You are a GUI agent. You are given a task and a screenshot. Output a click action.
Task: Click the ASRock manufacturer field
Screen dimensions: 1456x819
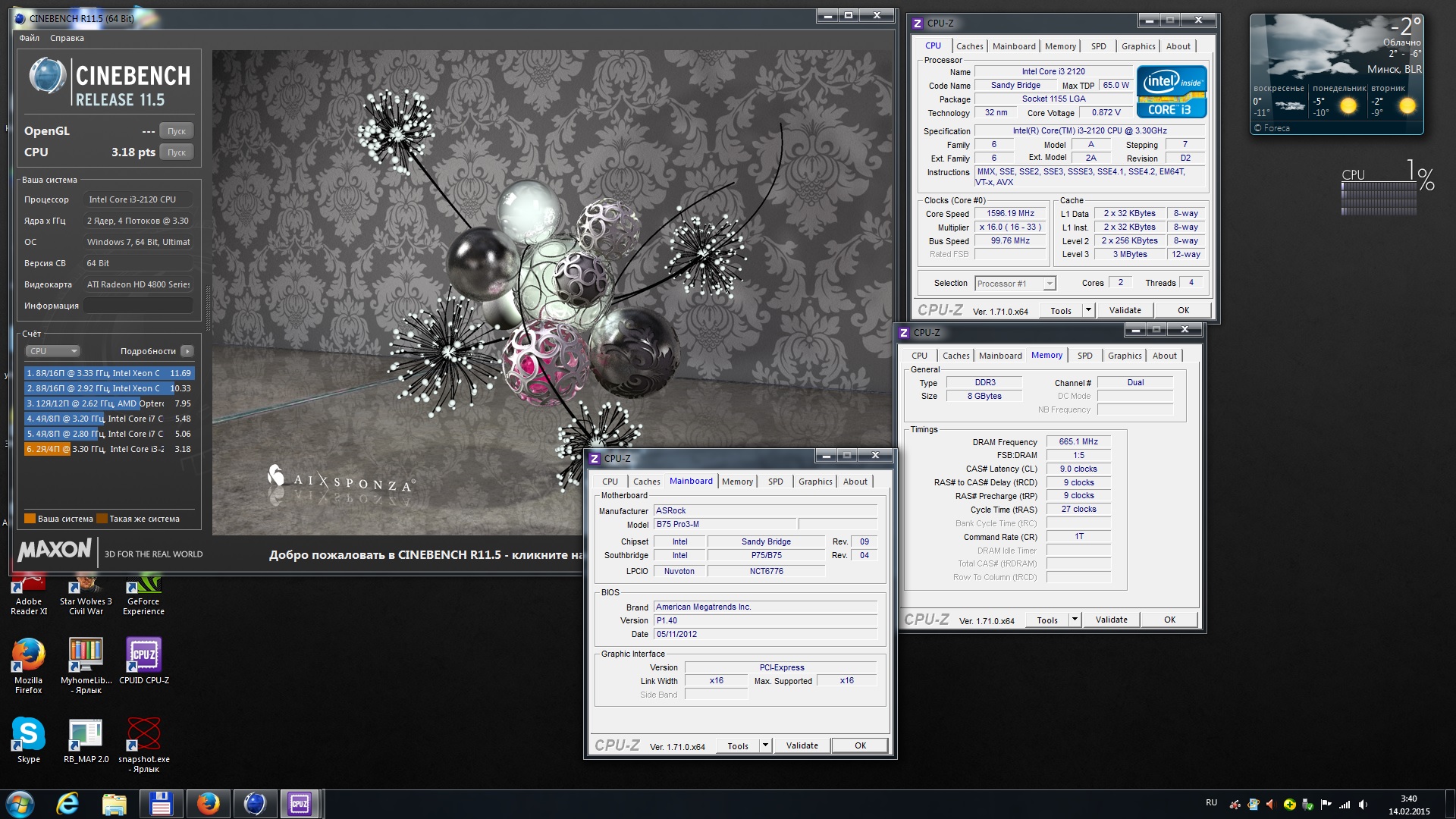[x=765, y=511]
